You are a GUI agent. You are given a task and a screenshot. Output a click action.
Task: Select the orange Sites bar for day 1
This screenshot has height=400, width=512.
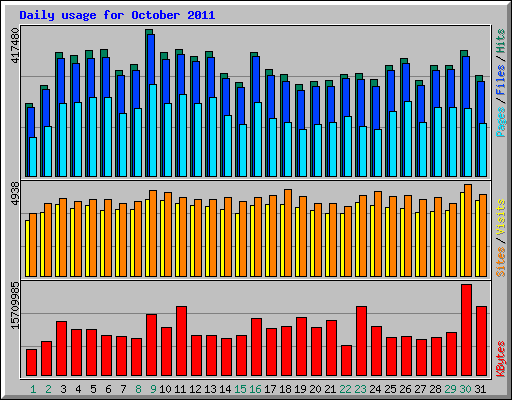click(33, 245)
